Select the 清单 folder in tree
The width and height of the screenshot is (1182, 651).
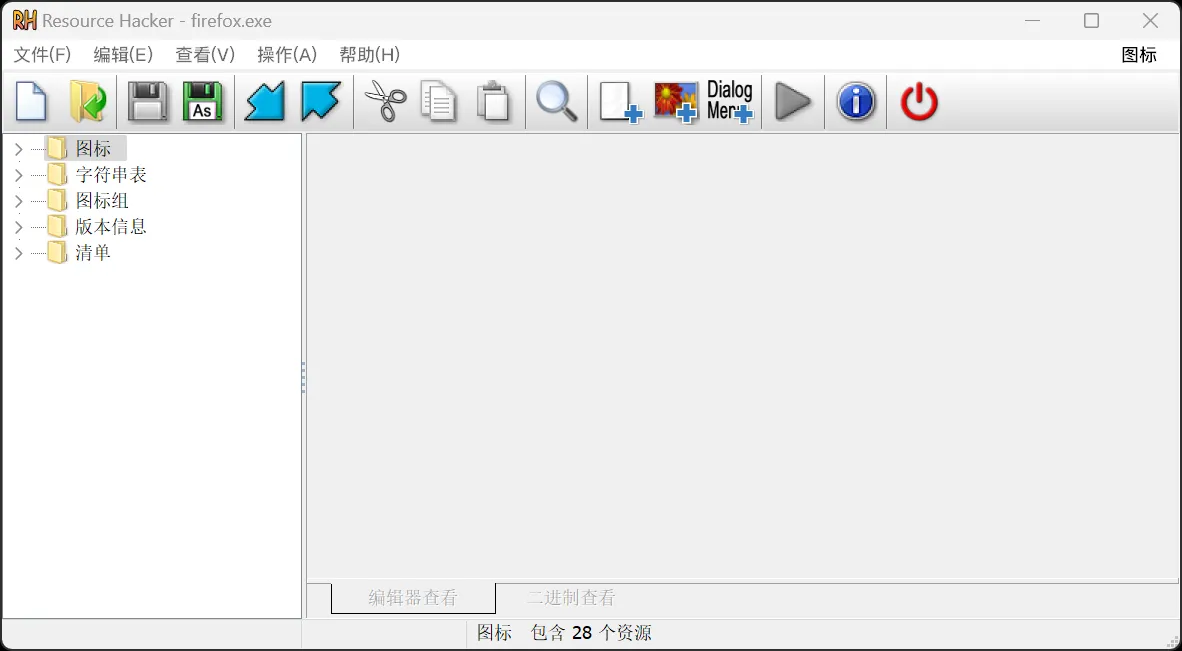point(92,253)
